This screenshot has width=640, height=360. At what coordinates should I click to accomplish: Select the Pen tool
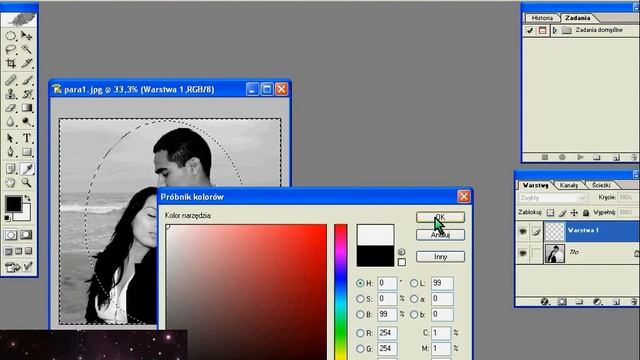[11, 152]
